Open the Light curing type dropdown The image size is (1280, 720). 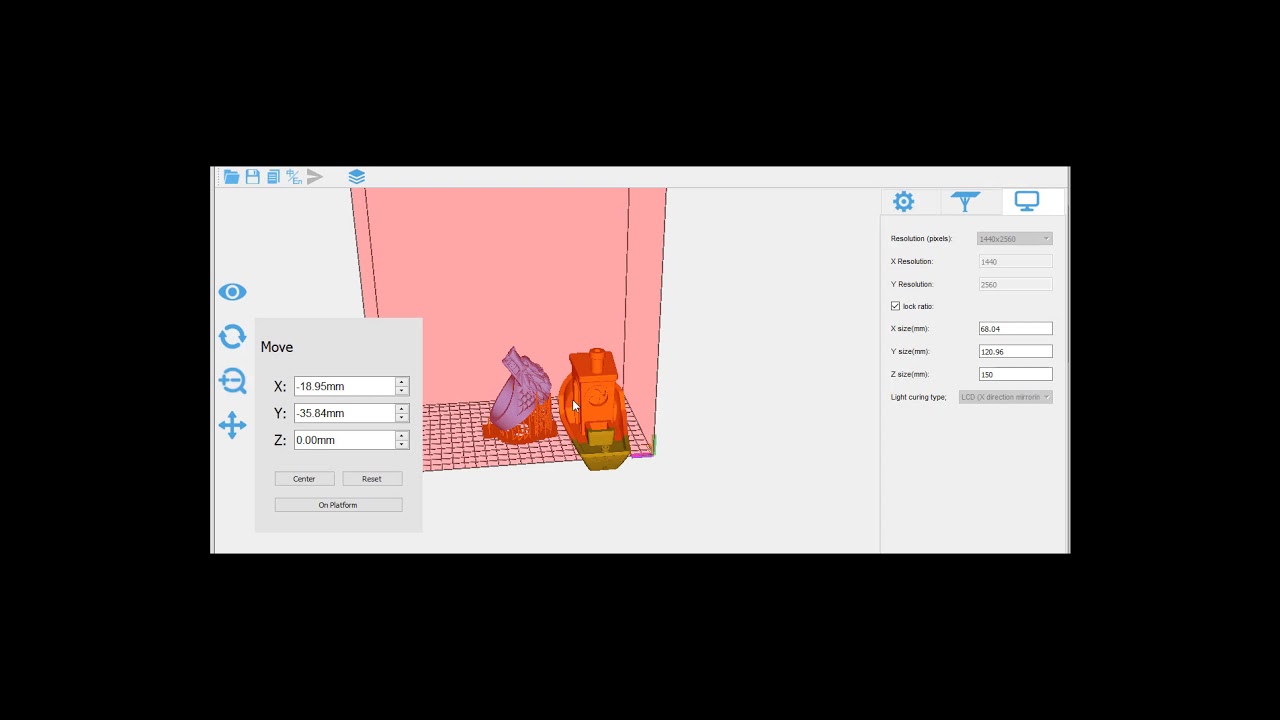(x=1005, y=397)
